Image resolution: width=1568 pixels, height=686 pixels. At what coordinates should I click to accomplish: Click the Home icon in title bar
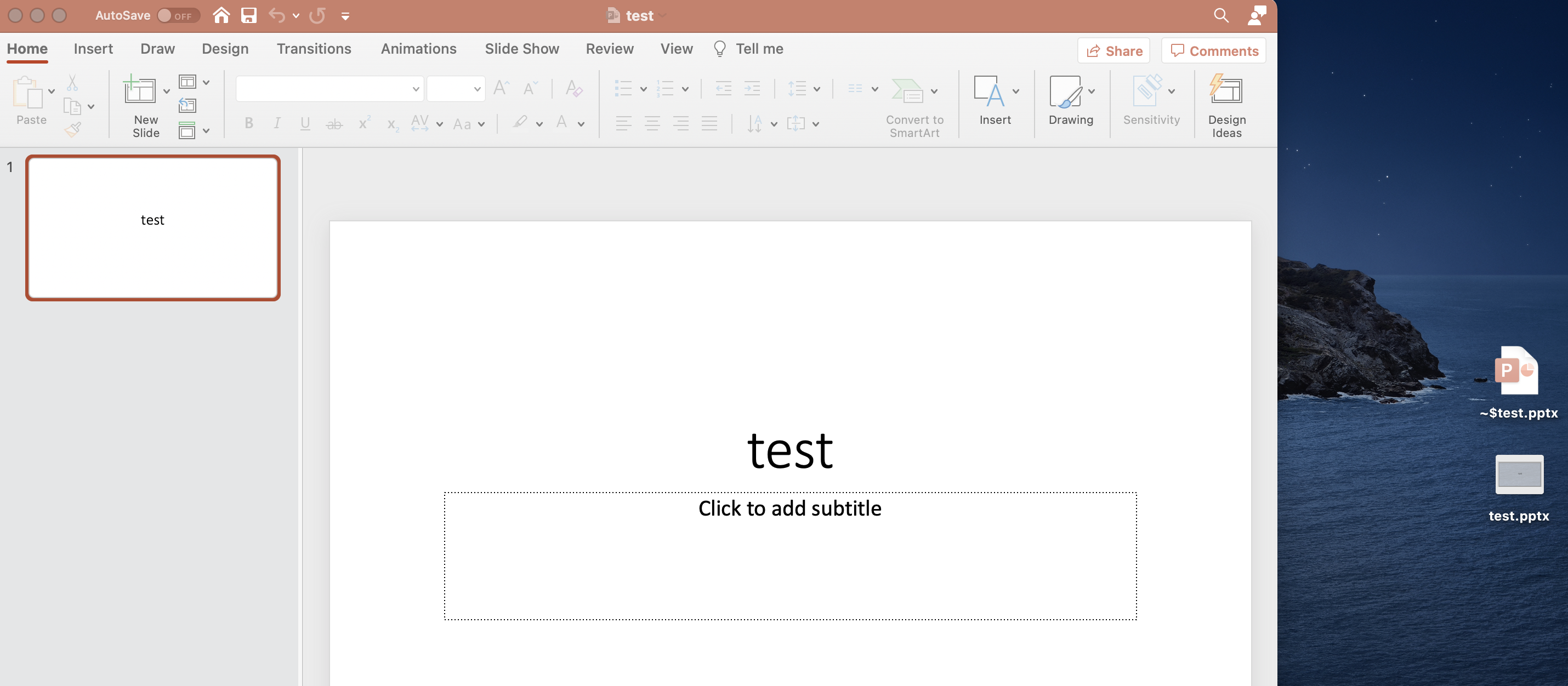[221, 15]
